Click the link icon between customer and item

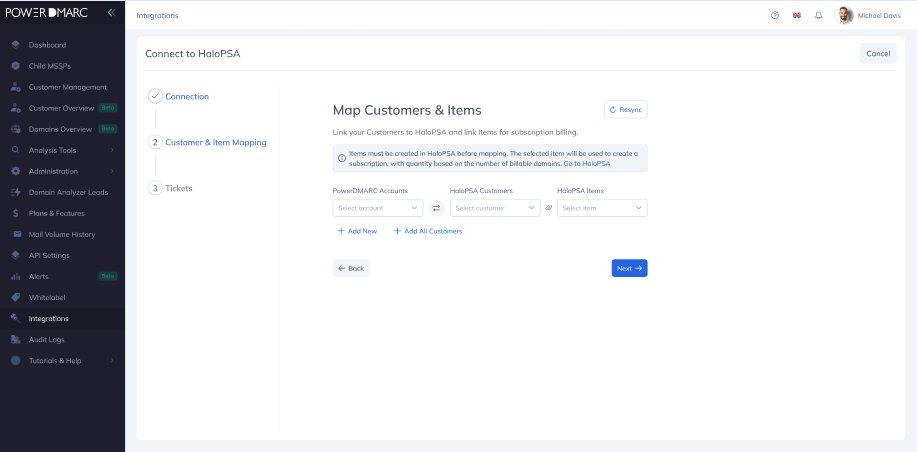click(x=549, y=208)
